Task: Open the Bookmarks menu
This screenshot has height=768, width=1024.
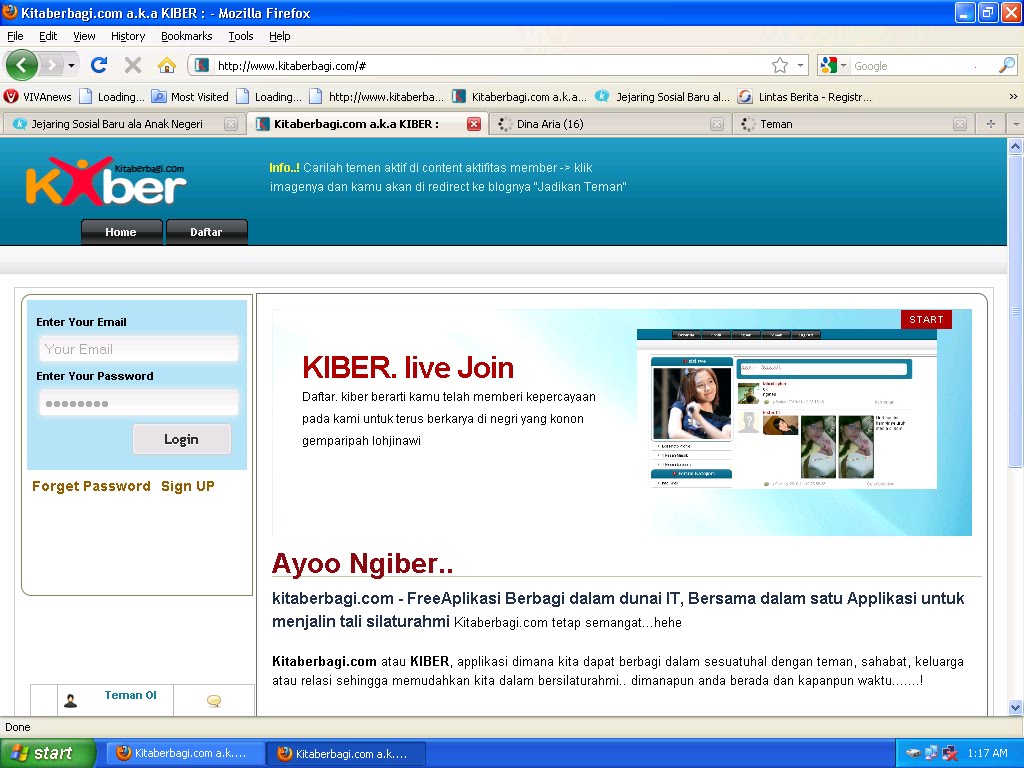Action: 187,36
